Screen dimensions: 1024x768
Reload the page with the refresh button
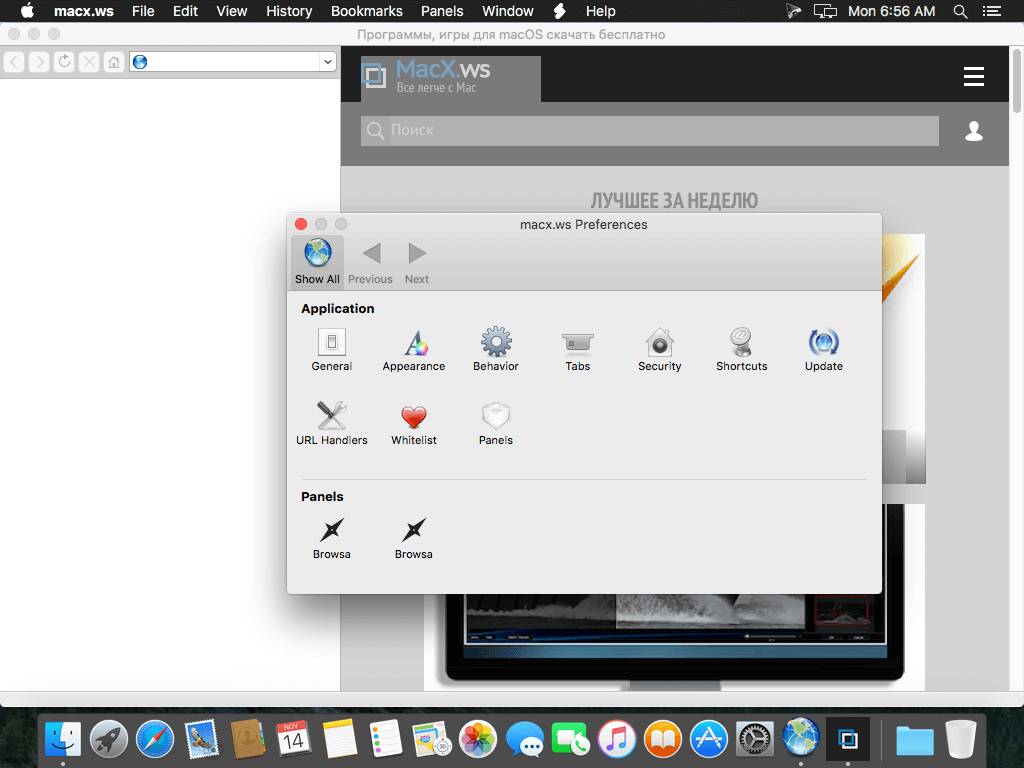(x=64, y=62)
